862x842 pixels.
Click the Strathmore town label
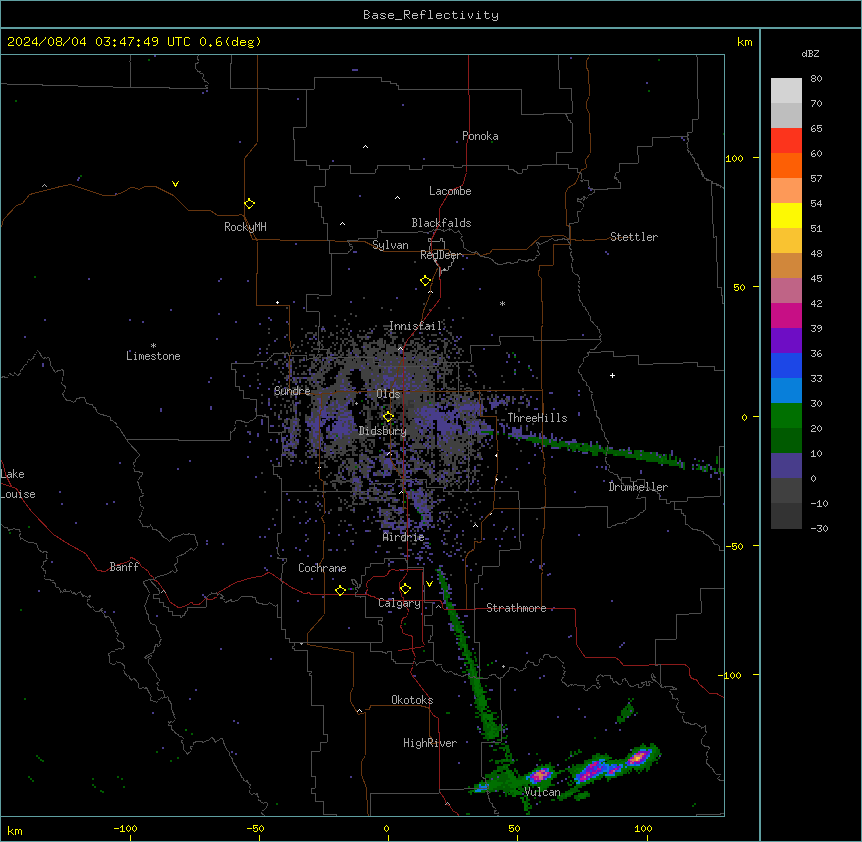pyautogui.click(x=516, y=608)
